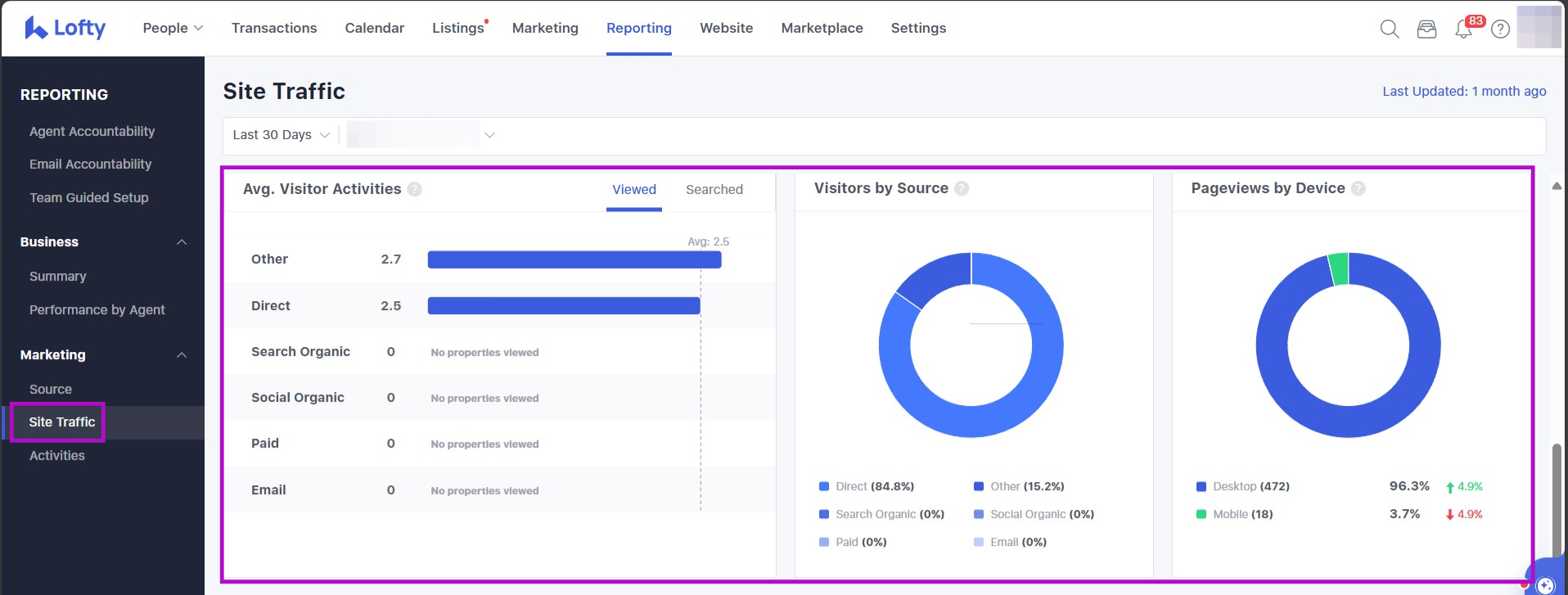Open the inbox tray icon
This screenshot has height=595, width=1568.
tap(1426, 29)
